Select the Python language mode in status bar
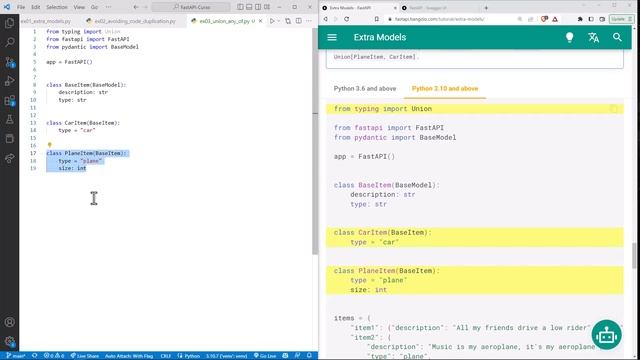 (189, 356)
